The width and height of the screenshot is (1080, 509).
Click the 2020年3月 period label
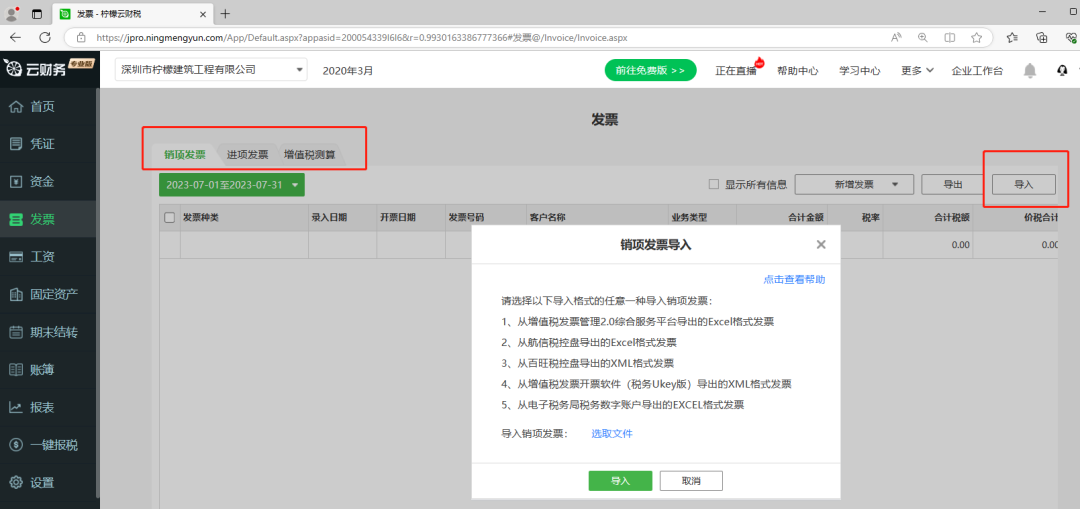[348, 70]
